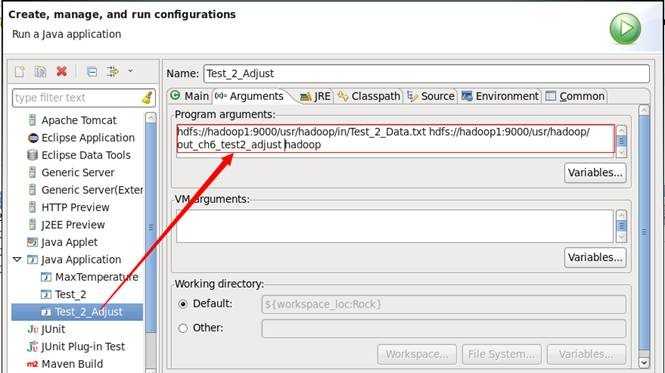Screen dimensions: 665x373
Task: Click the New launch configuration icon
Action: click(x=20, y=72)
